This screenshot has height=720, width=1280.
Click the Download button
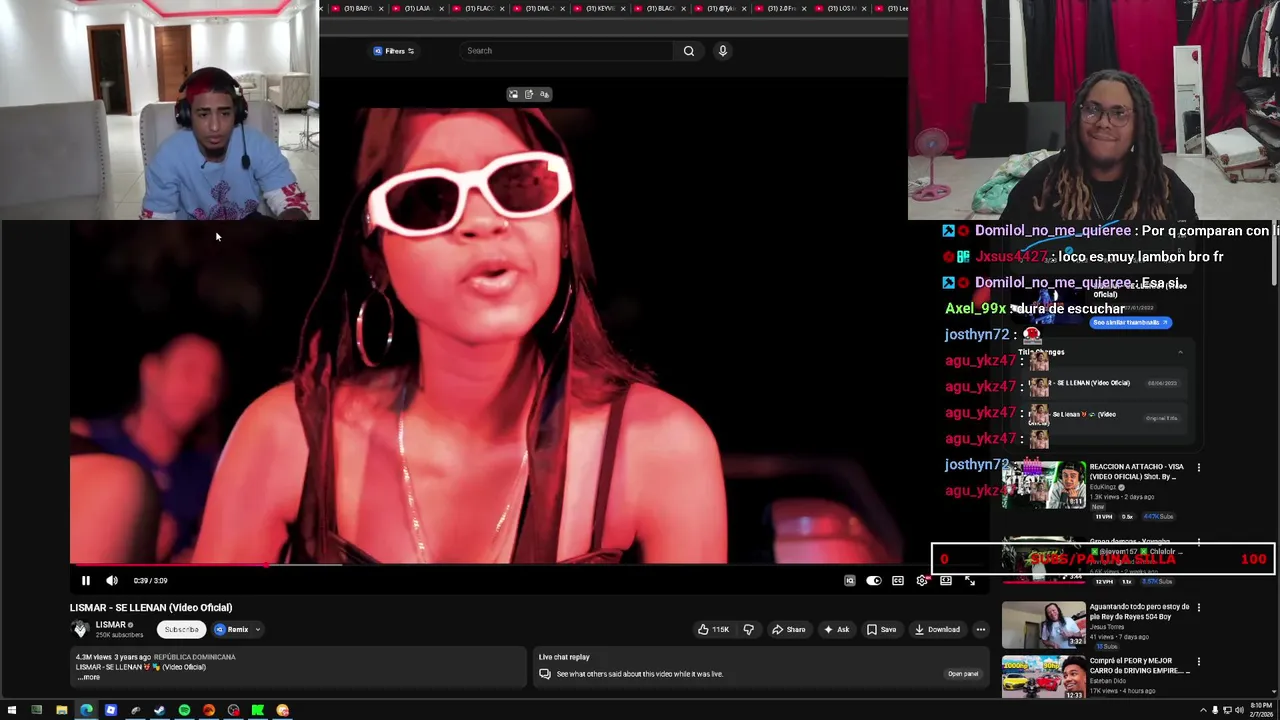click(x=937, y=629)
